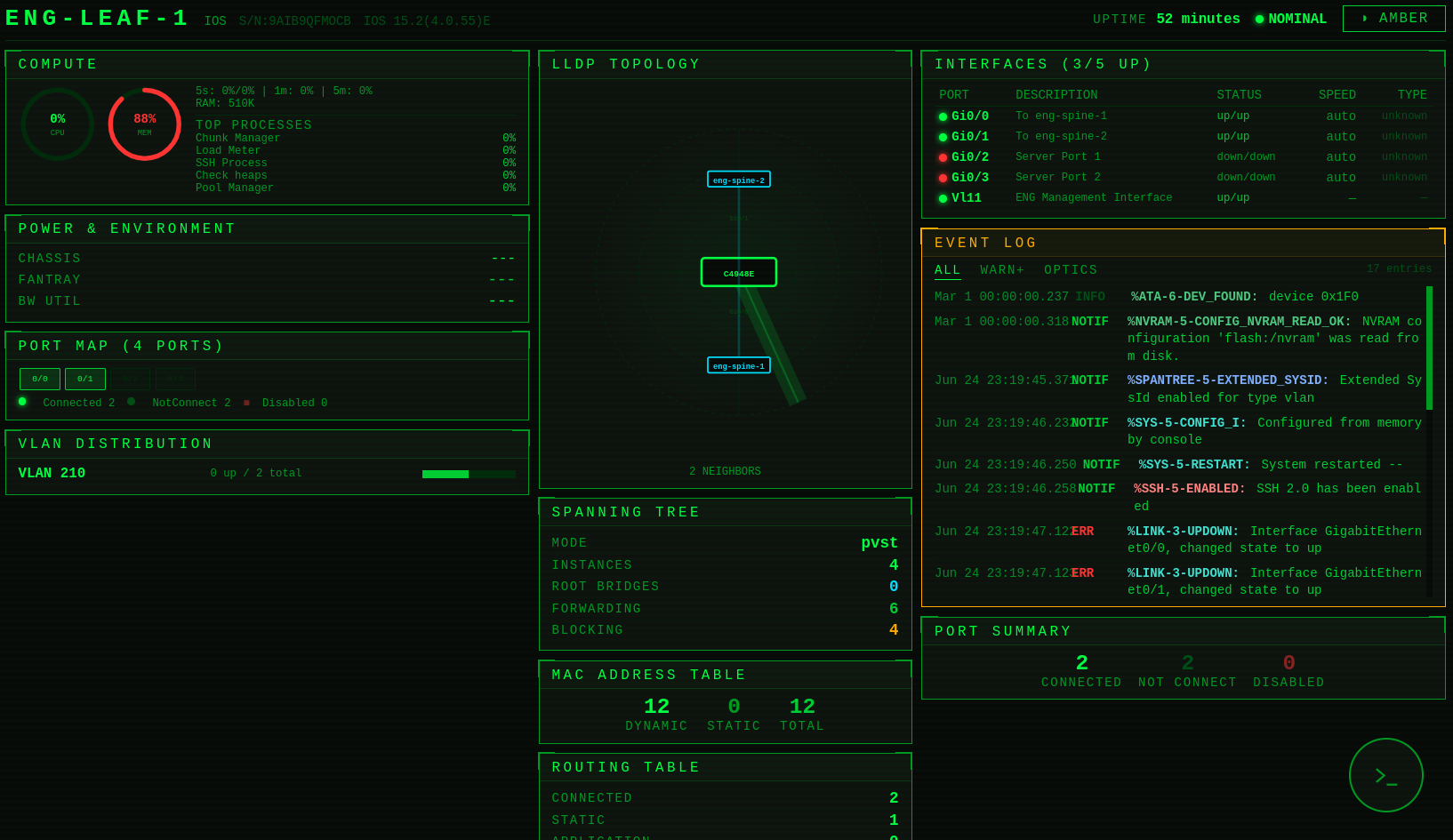The width and height of the screenshot is (1453, 840).
Task: Click the 88% memory gauge
Action: [145, 124]
